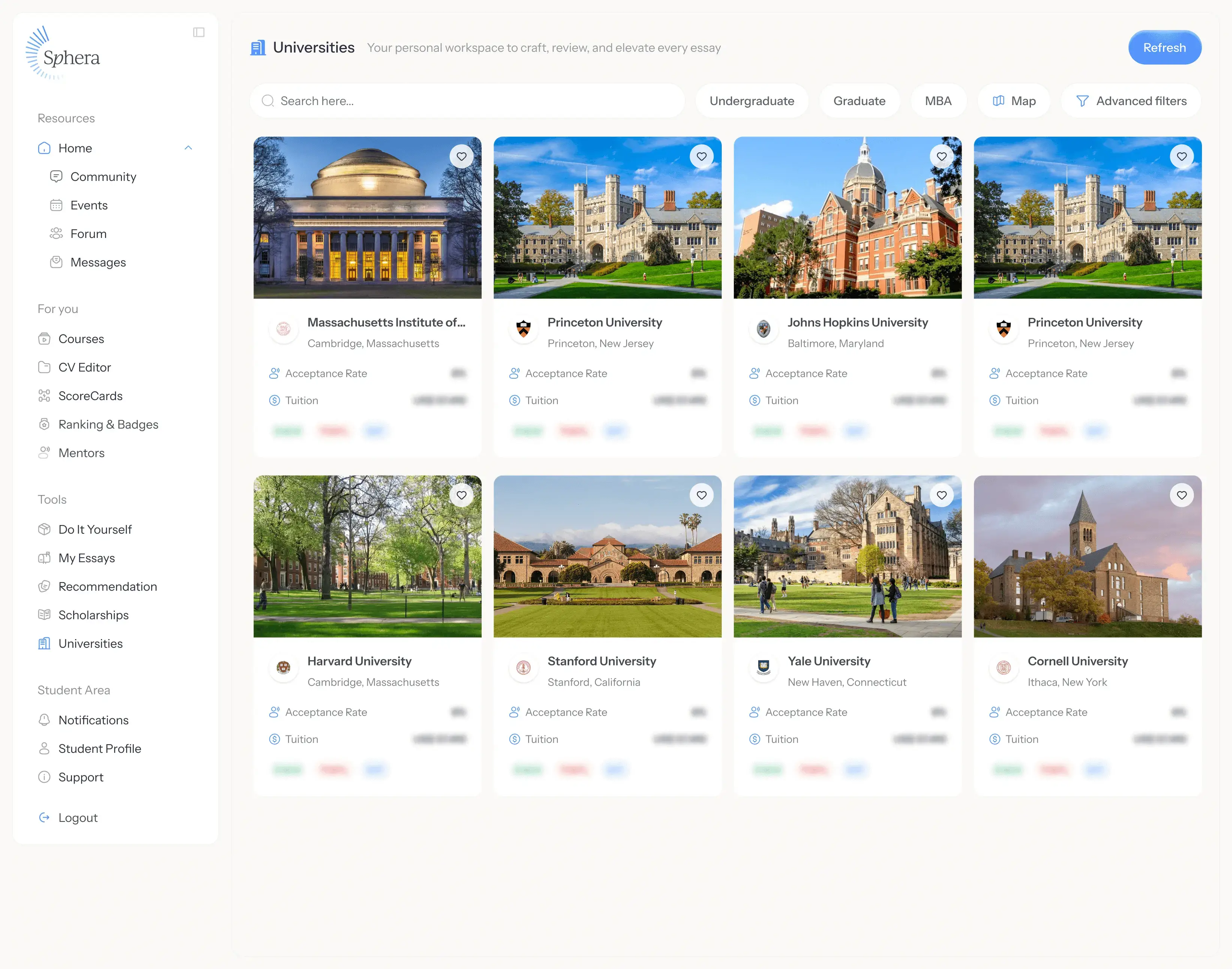Open the CV Editor folder icon

click(x=44, y=367)
